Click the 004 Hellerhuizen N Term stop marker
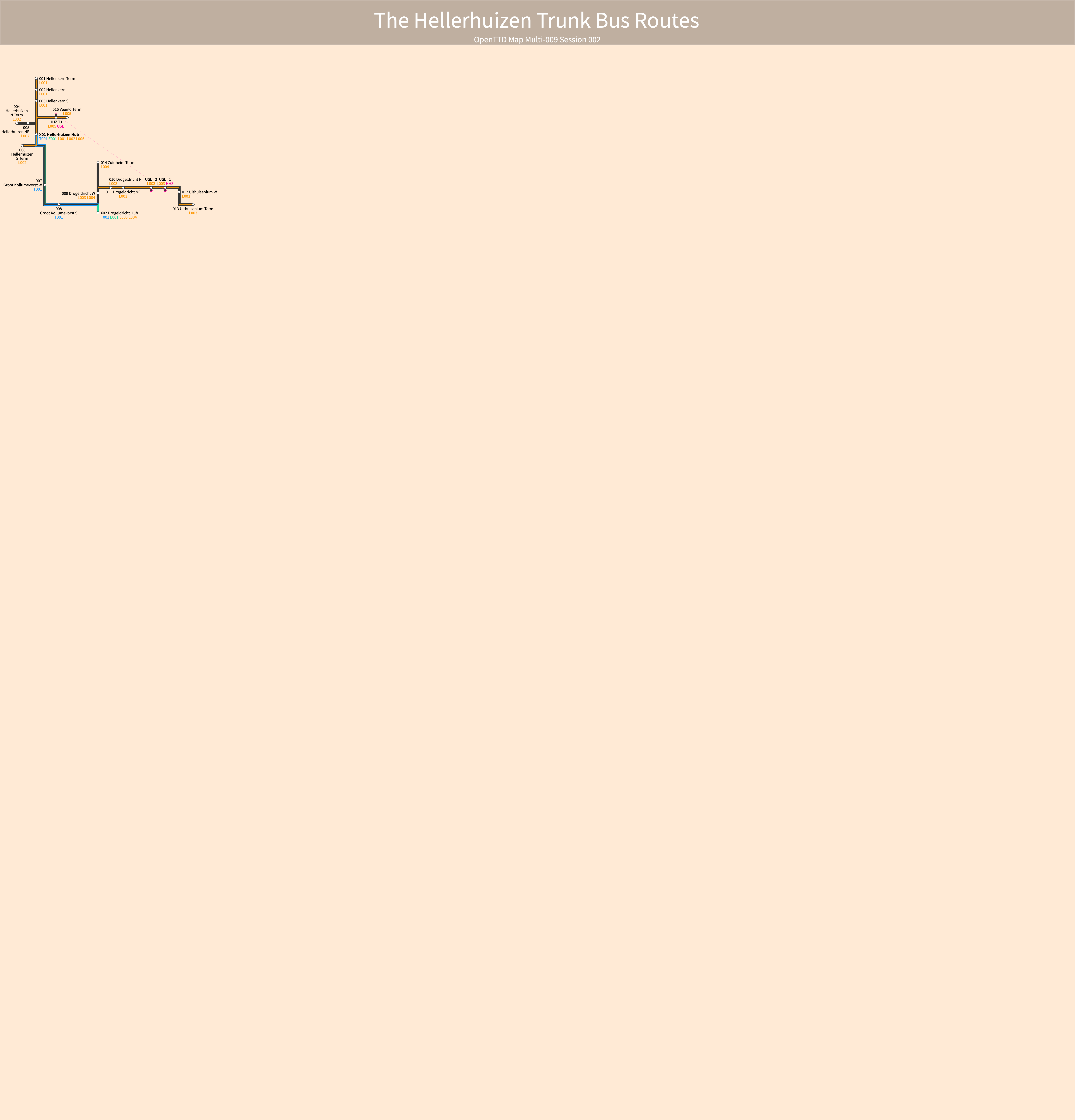Image resolution: width=1075 pixels, height=1120 pixels. [17, 123]
